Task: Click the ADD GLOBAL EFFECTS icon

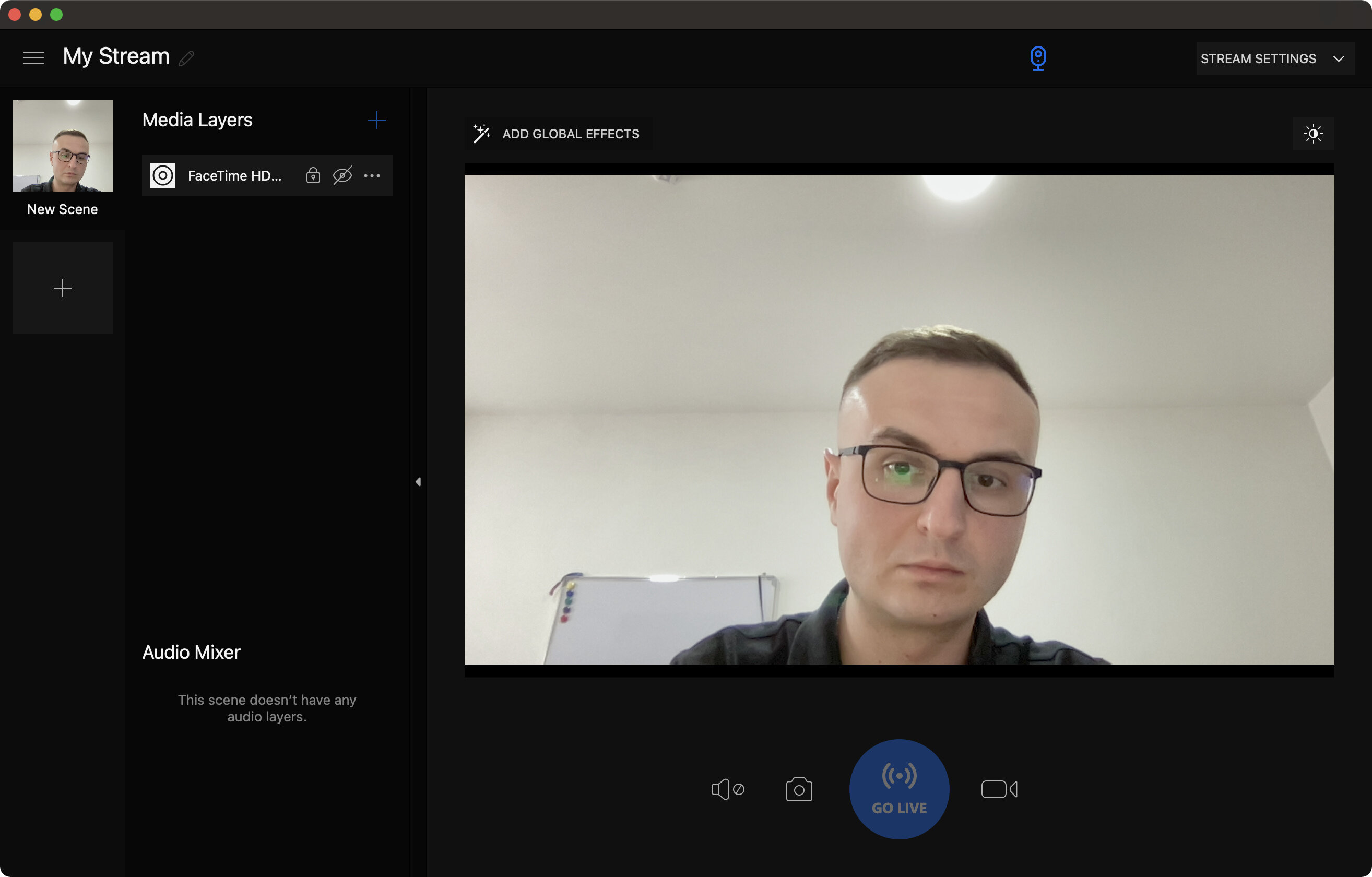Action: (480, 132)
